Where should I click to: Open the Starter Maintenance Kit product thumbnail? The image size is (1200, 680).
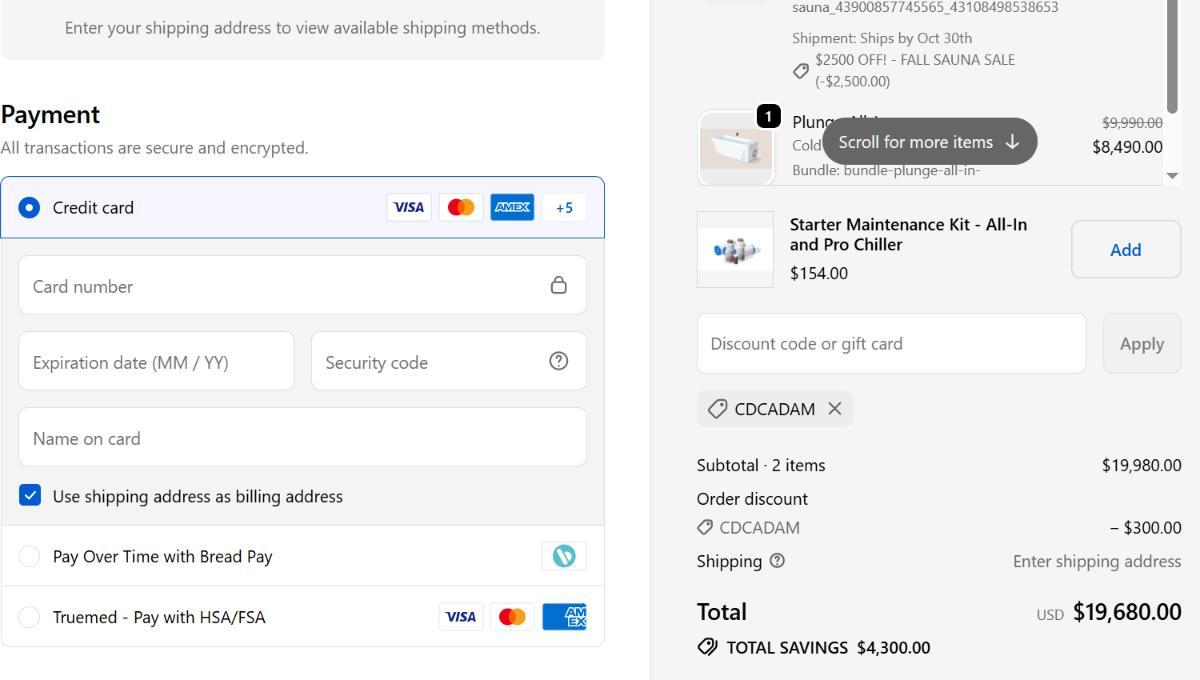(x=735, y=250)
